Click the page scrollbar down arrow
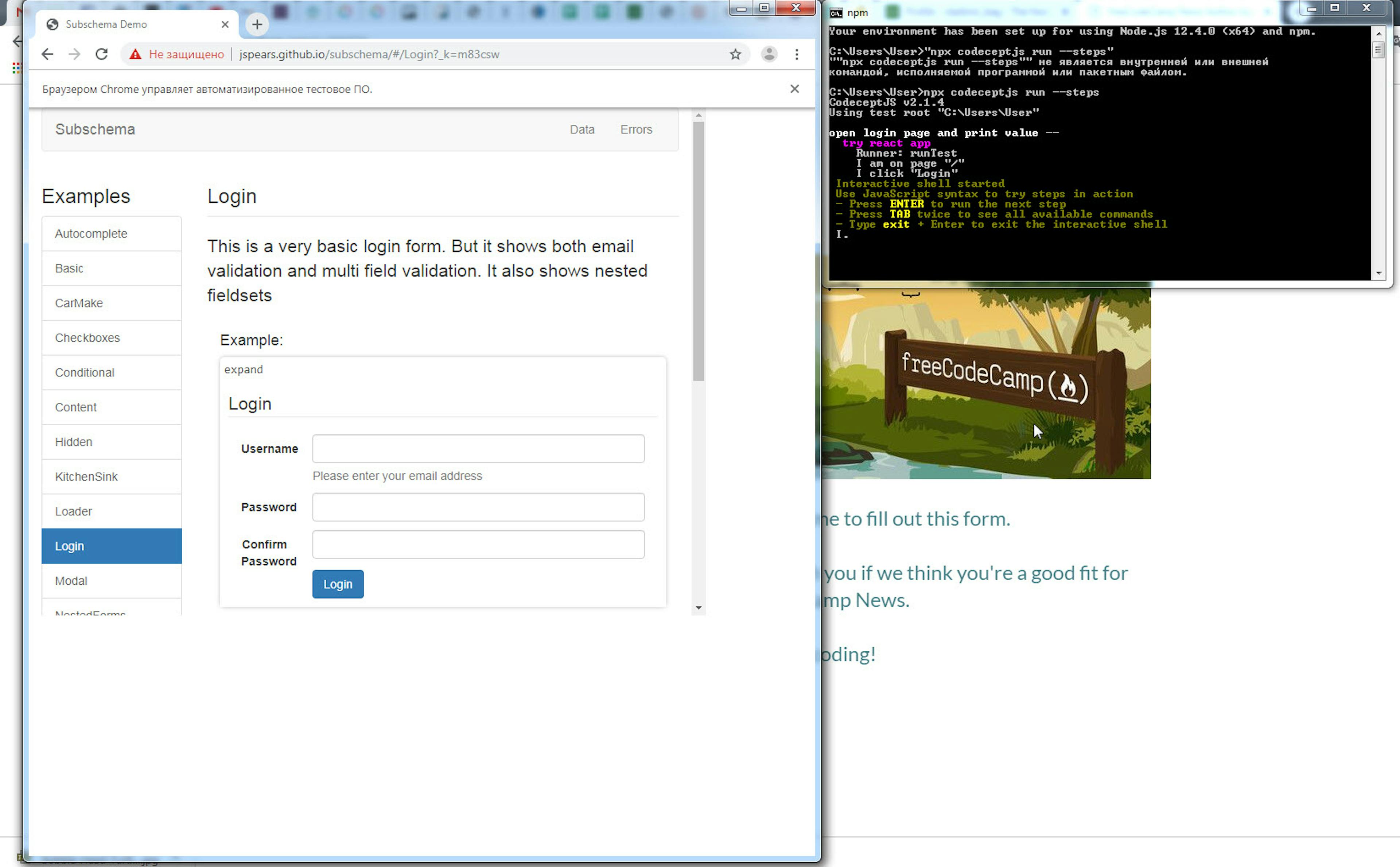1400x867 pixels. tap(698, 608)
